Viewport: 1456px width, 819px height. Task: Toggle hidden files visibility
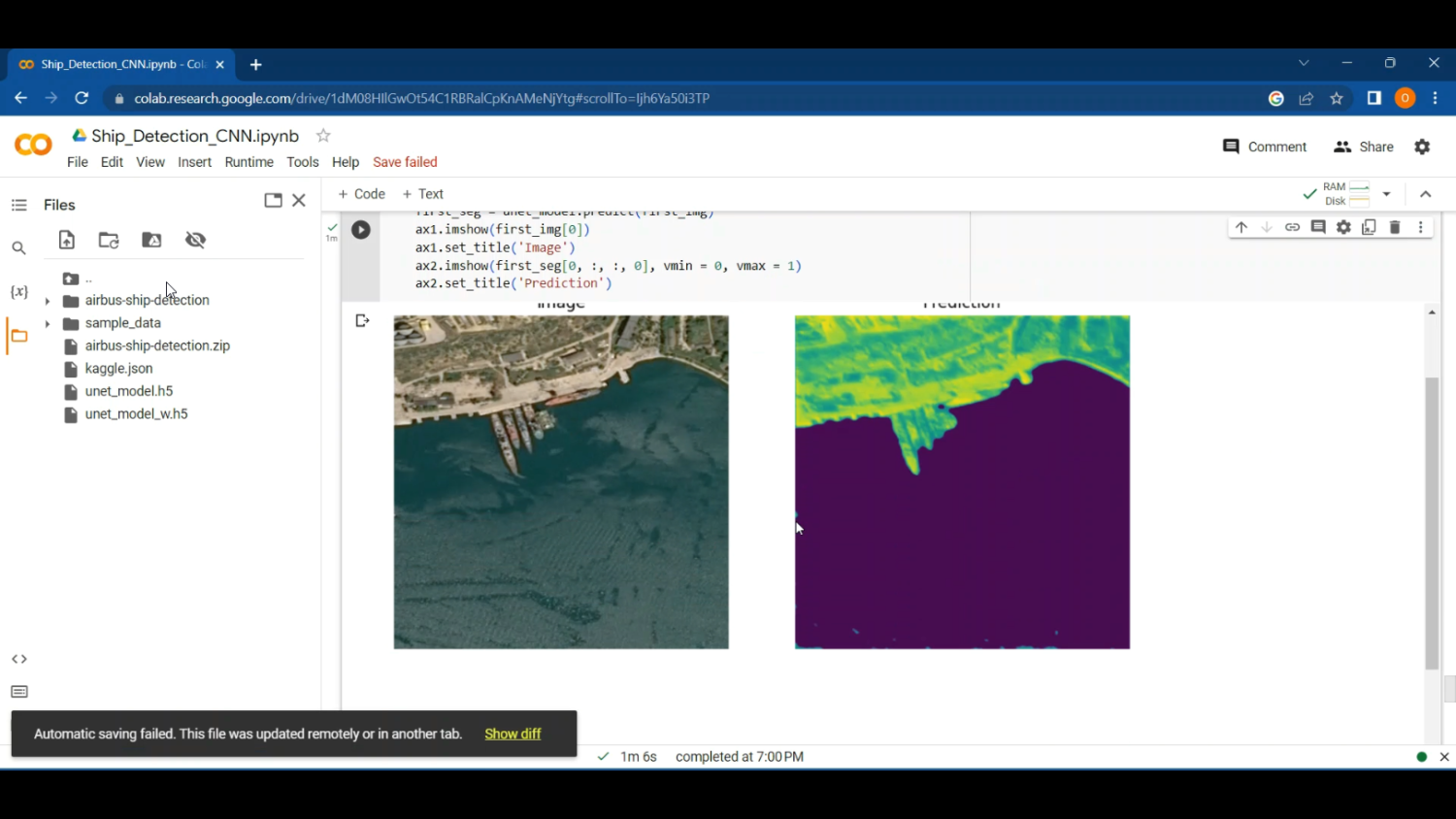(x=195, y=240)
